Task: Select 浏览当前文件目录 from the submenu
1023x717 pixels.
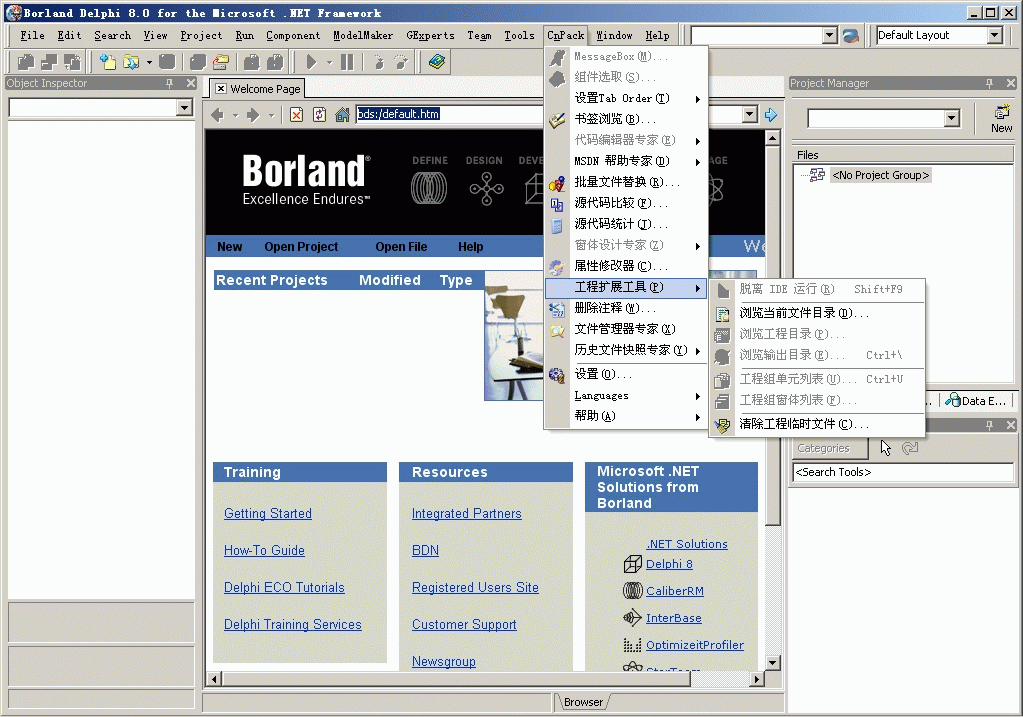Action: click(x=803, y=313)
